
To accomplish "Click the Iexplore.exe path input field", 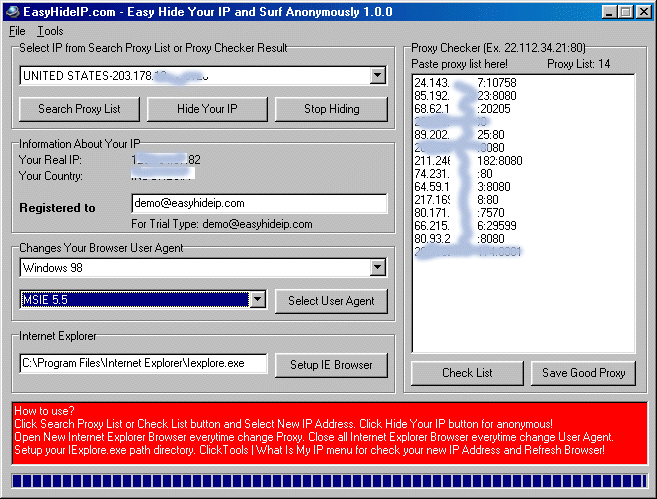I will (x=143, y=363).
